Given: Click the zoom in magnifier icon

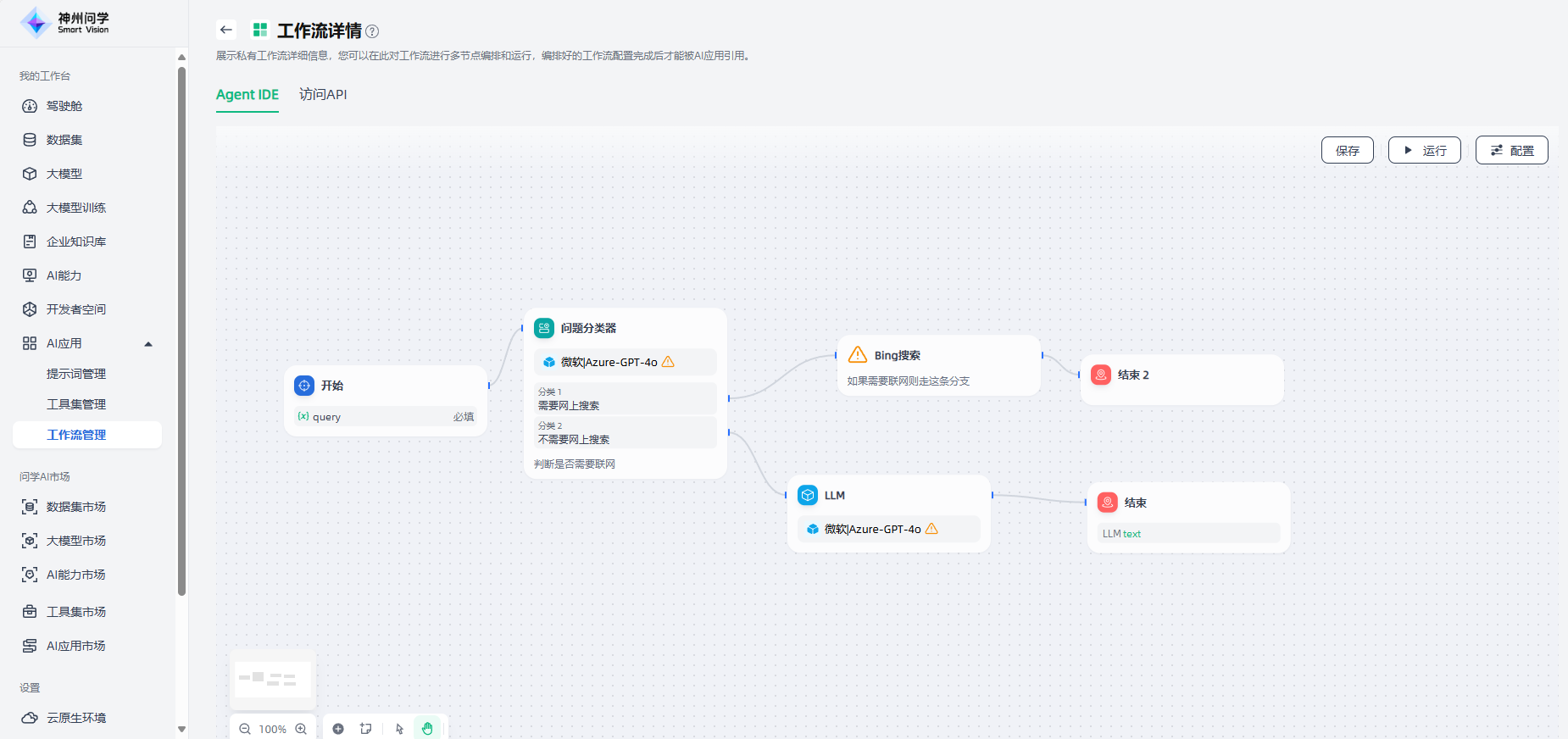Looking at the screenshot, I should 301,729.
